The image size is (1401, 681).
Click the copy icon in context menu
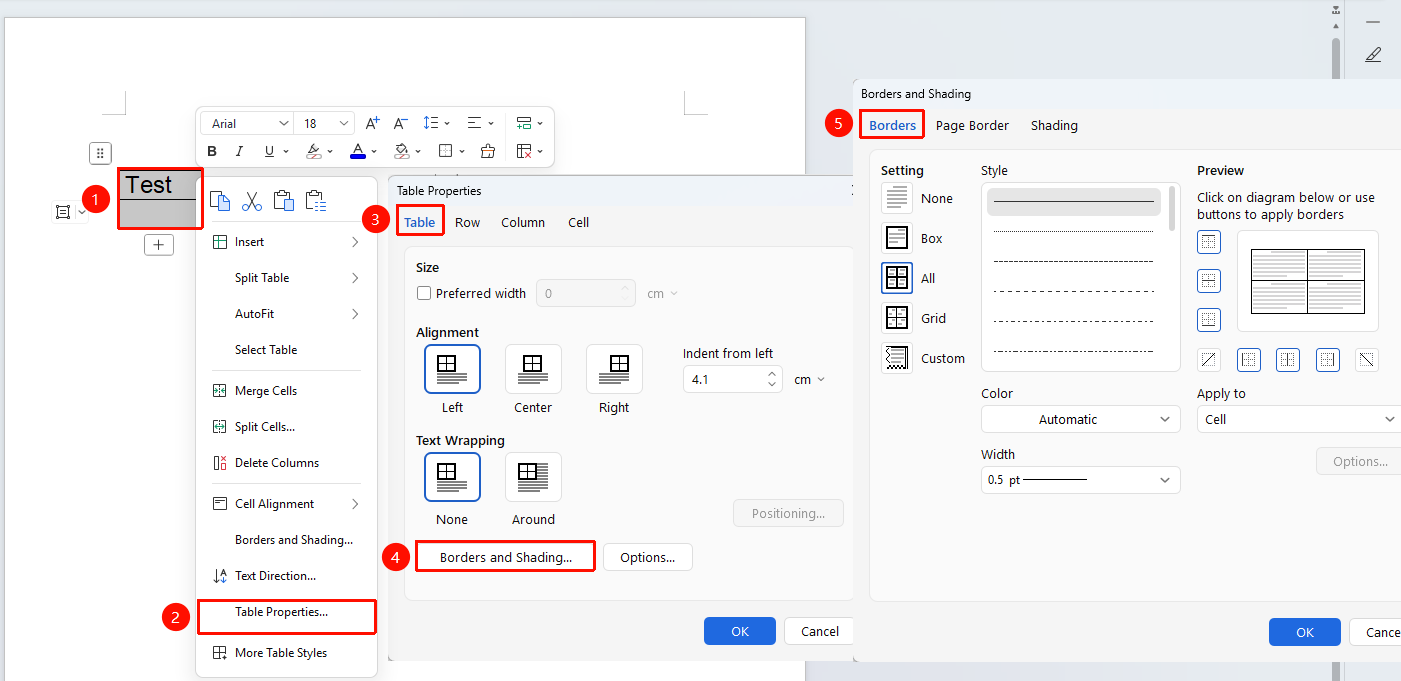pyautogui.click(x=220, y=201)
